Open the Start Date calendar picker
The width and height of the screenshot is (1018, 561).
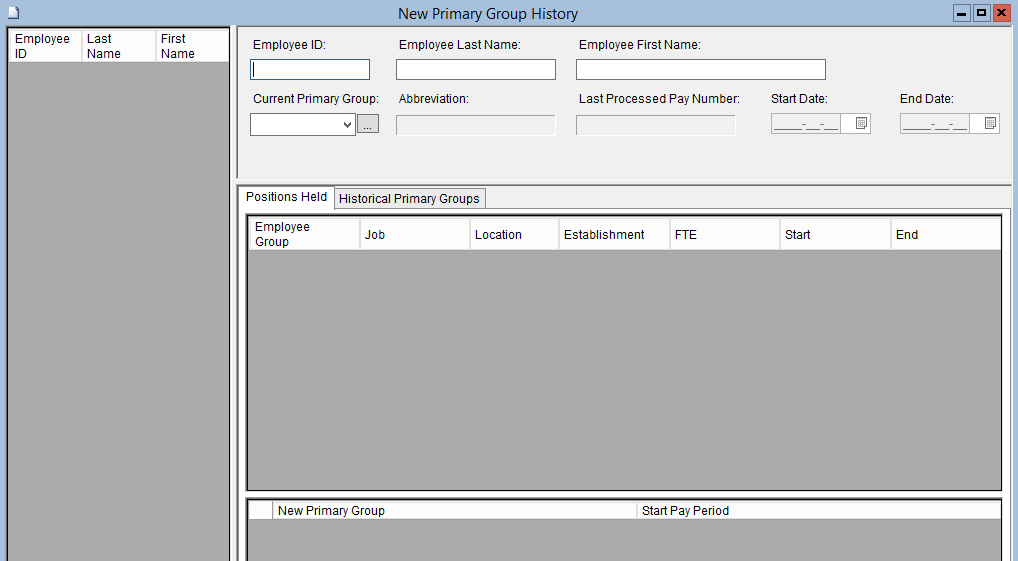(860, 124)
